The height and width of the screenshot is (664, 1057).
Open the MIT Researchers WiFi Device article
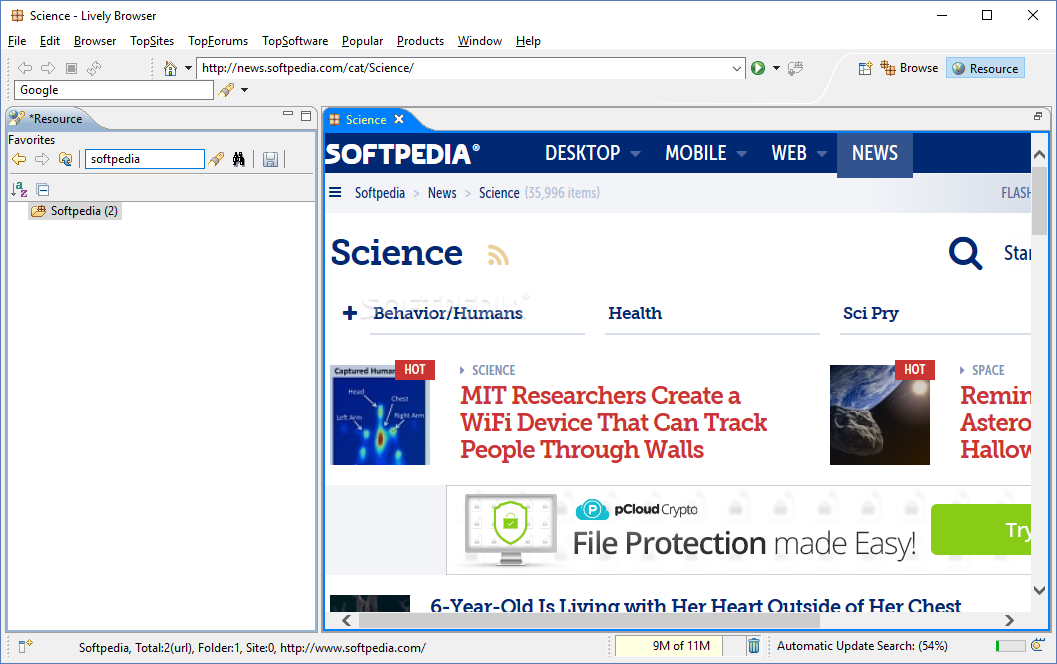pyautogui.click(x=613, y=422)
